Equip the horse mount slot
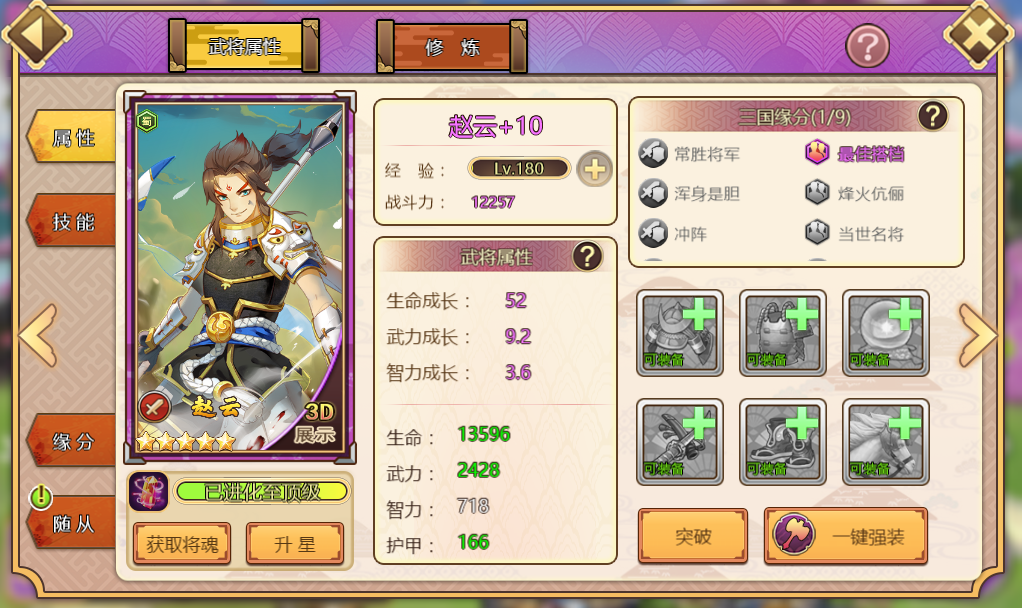This screenshot has height=608, width=1022. coord(886,442)
